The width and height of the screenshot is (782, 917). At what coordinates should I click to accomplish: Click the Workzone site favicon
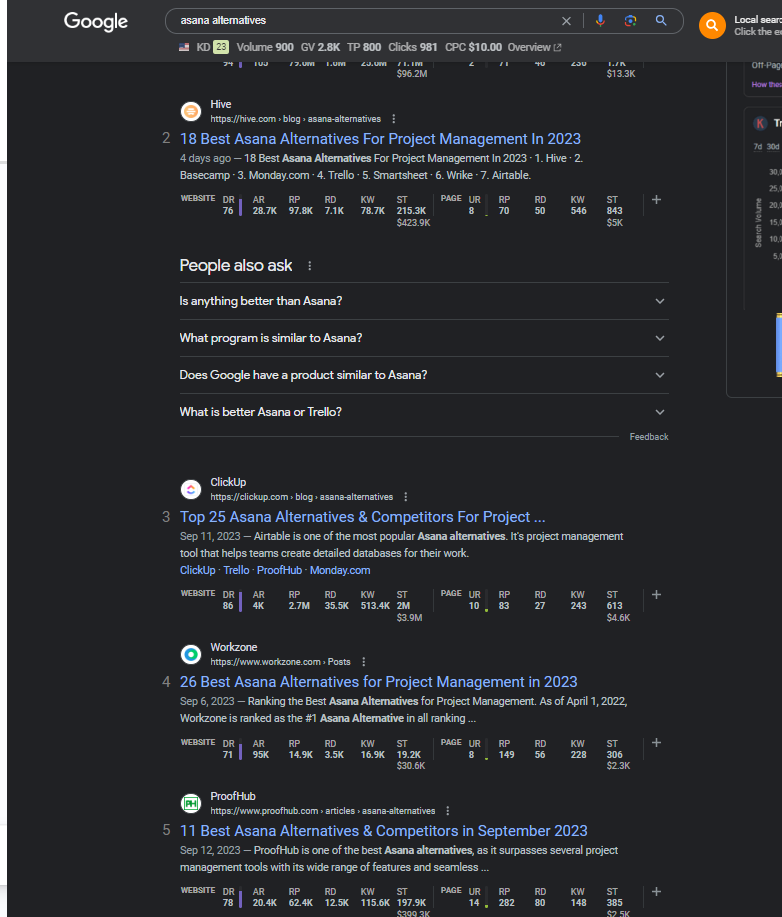[191, 654]
